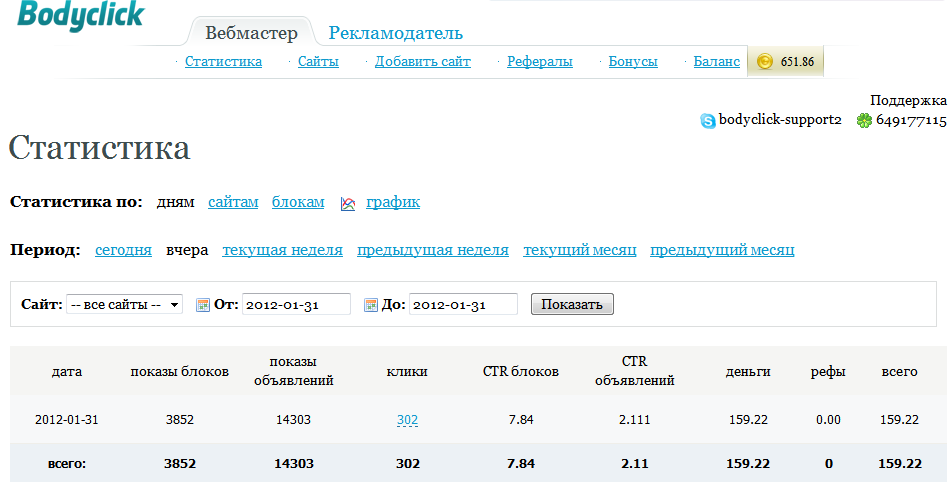Click the Статистика page heading
Image resolution: width=952 pixels, height=489 pixels.
pyautogui.click(x=100, y=148)
